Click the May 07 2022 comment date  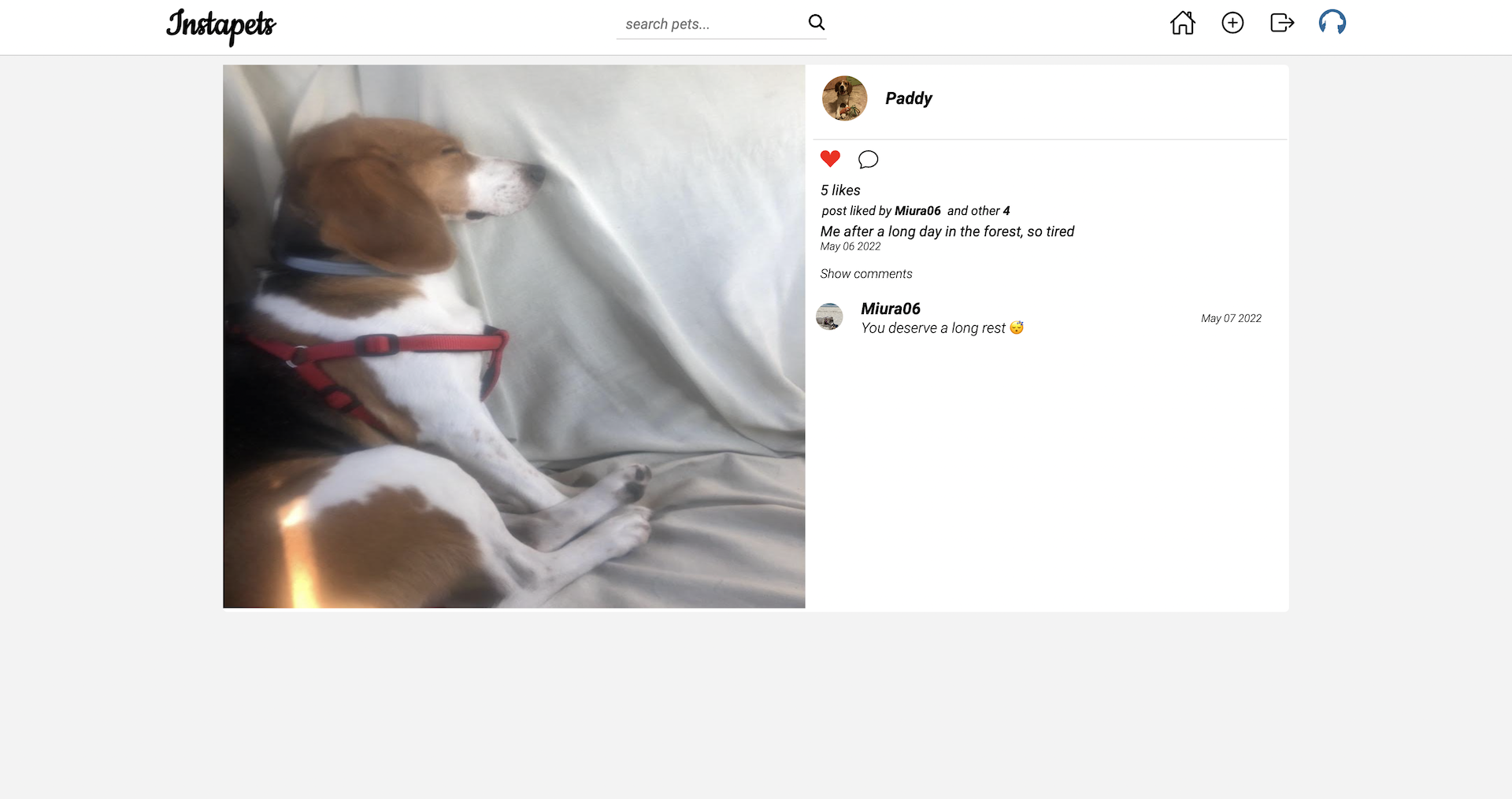[1231, 318]
